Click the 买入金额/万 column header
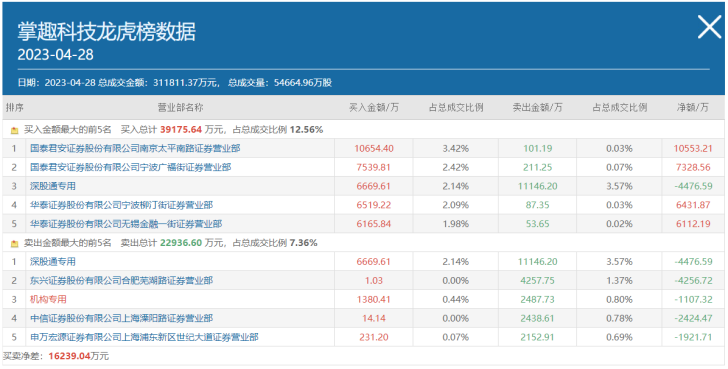Screen dimensions: 728x369 coord(374,108)
